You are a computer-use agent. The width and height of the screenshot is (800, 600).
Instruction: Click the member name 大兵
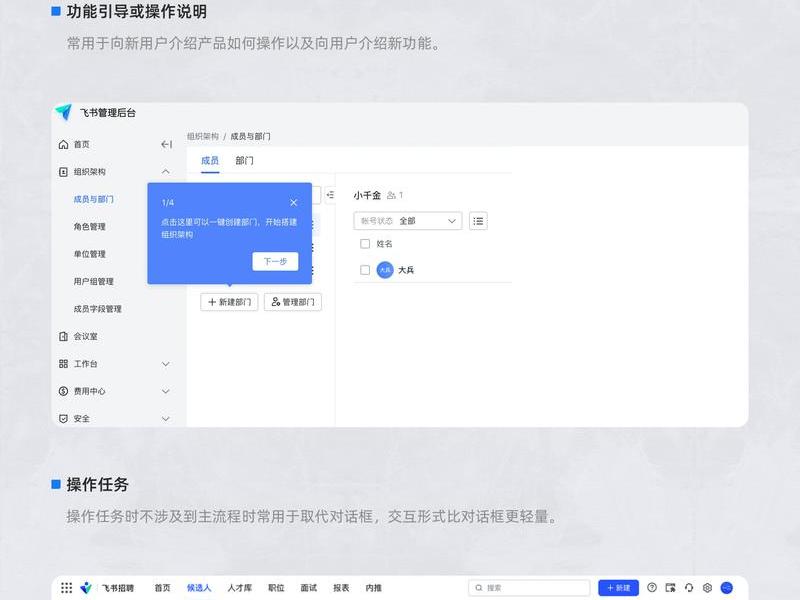(x=406, y=270)
